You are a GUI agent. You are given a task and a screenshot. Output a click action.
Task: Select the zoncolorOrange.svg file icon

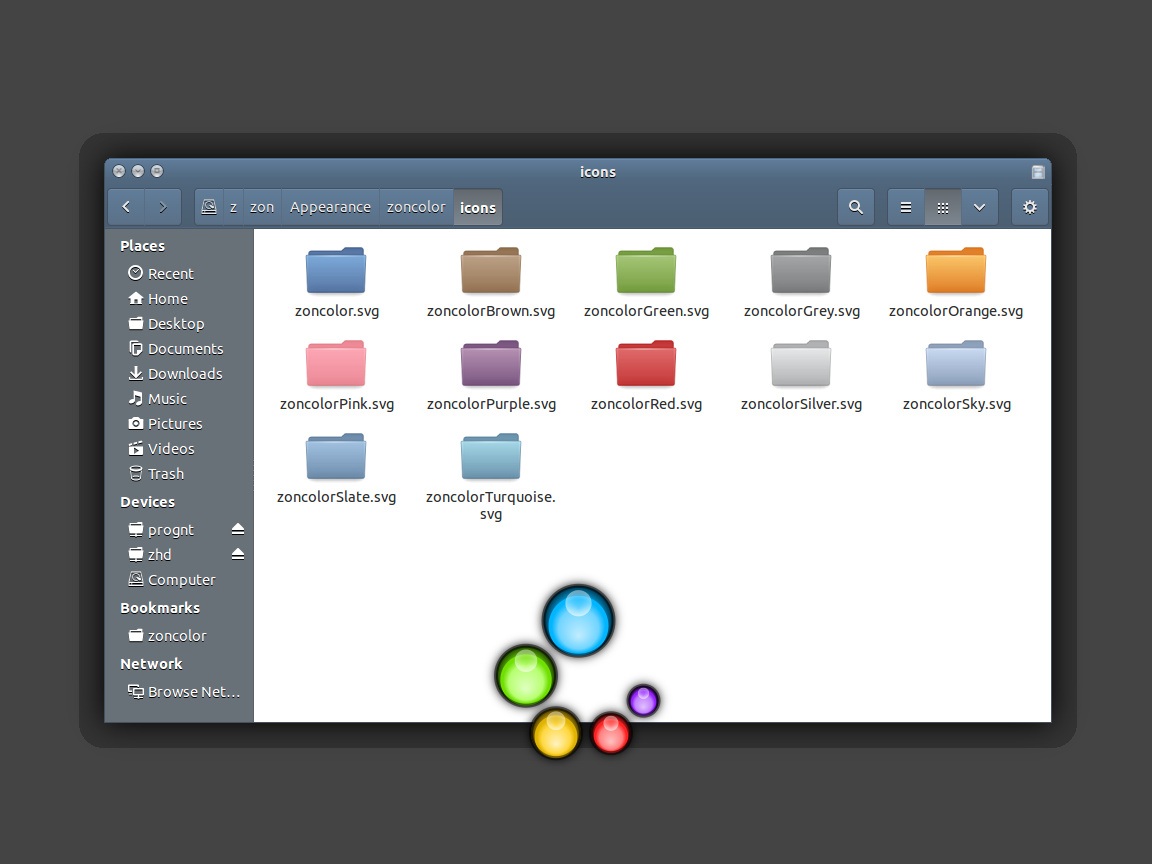pyautogui.click(x=956, y=270)
